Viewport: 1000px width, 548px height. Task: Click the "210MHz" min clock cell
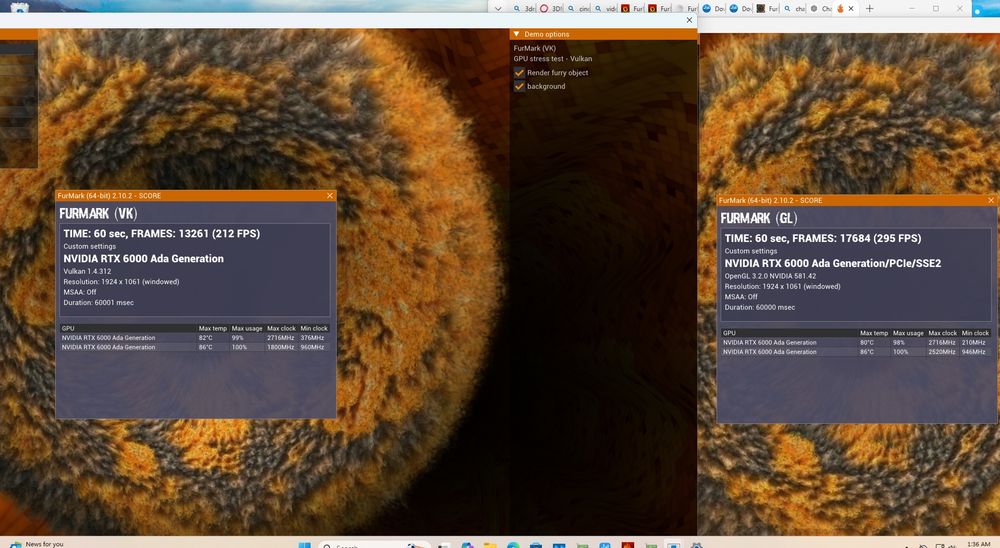pos(974,343)
